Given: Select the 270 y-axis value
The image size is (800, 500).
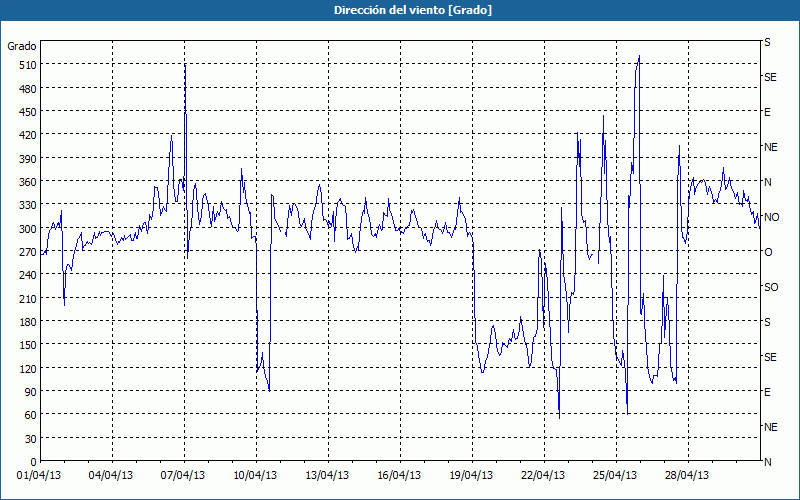Looking at the screenshot, I should click(28, 252).
